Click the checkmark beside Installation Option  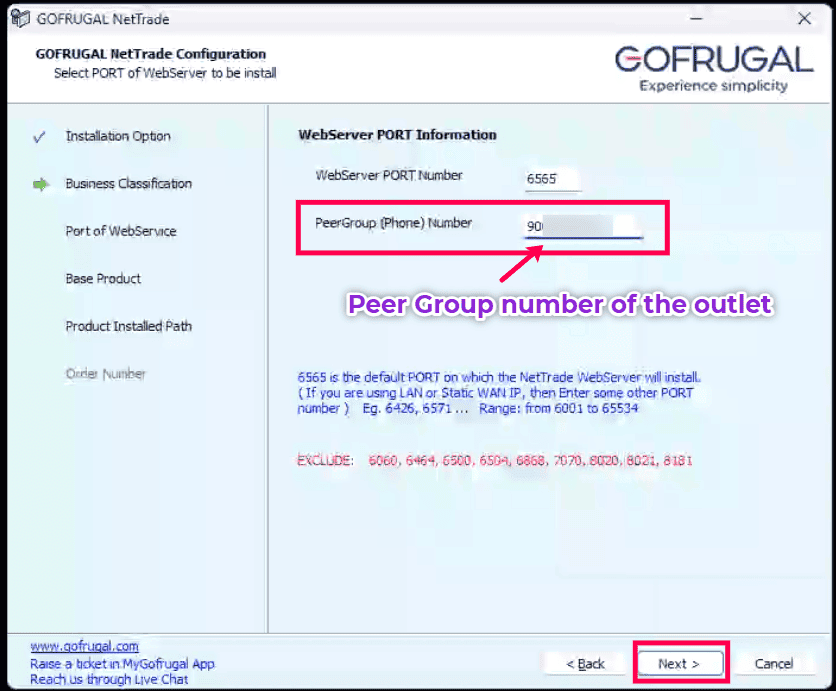(x=39, y=137)
